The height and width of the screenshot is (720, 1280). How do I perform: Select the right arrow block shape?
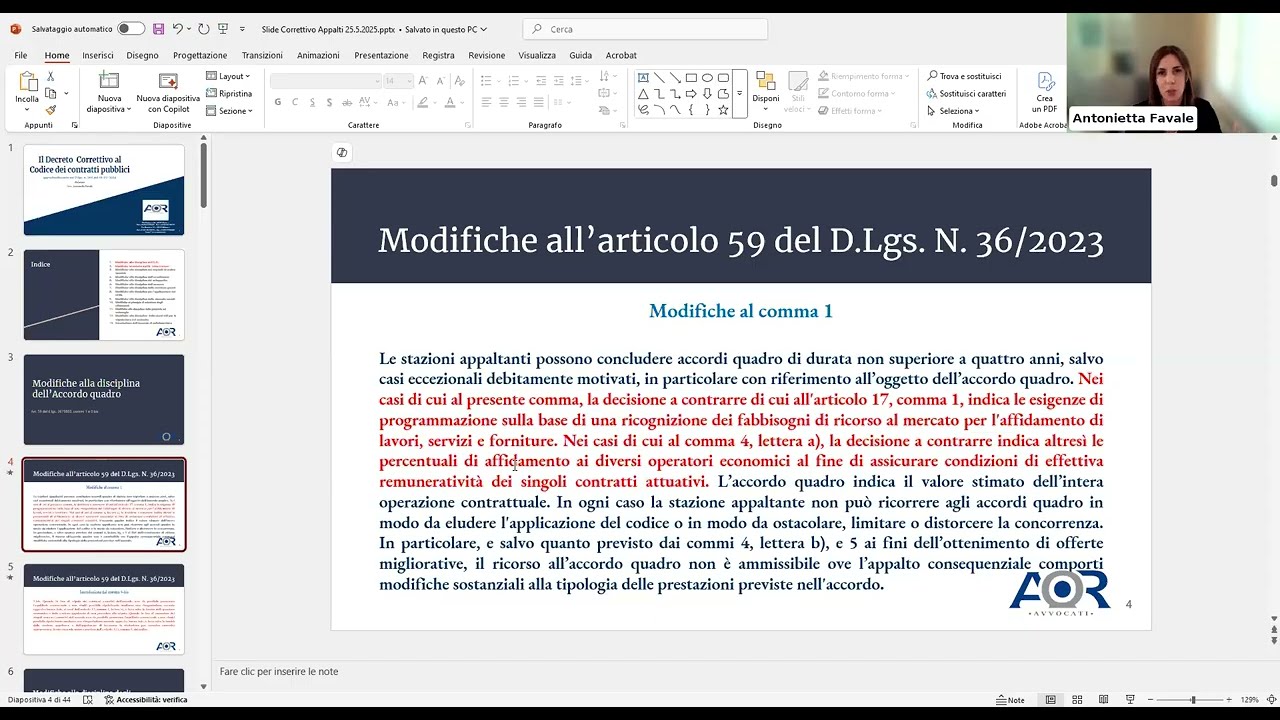pyautogui.click(x=691, y=94)
